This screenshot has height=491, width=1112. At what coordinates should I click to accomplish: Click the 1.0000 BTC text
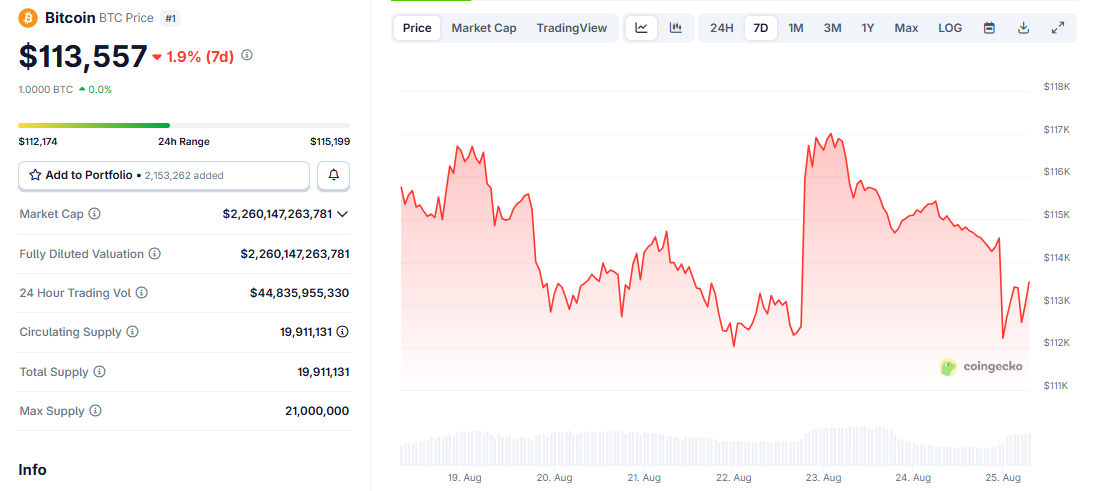pyautogui.click(x=46, y=89)
